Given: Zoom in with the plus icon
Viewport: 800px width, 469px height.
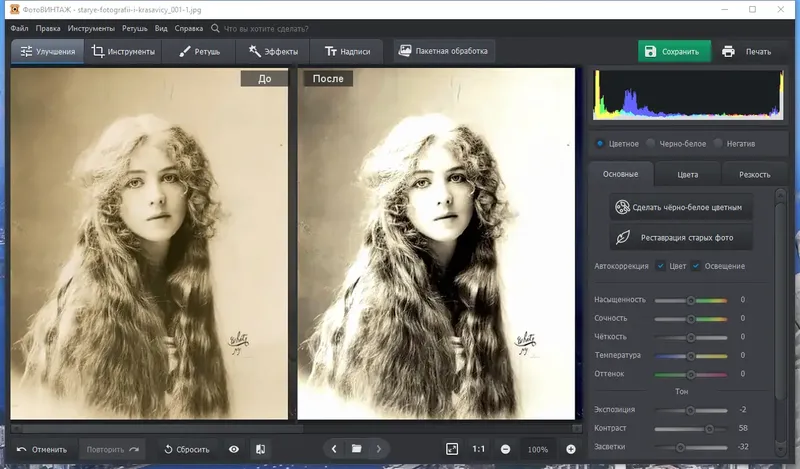Looking at the screenshot, I should tap(571, 449).
